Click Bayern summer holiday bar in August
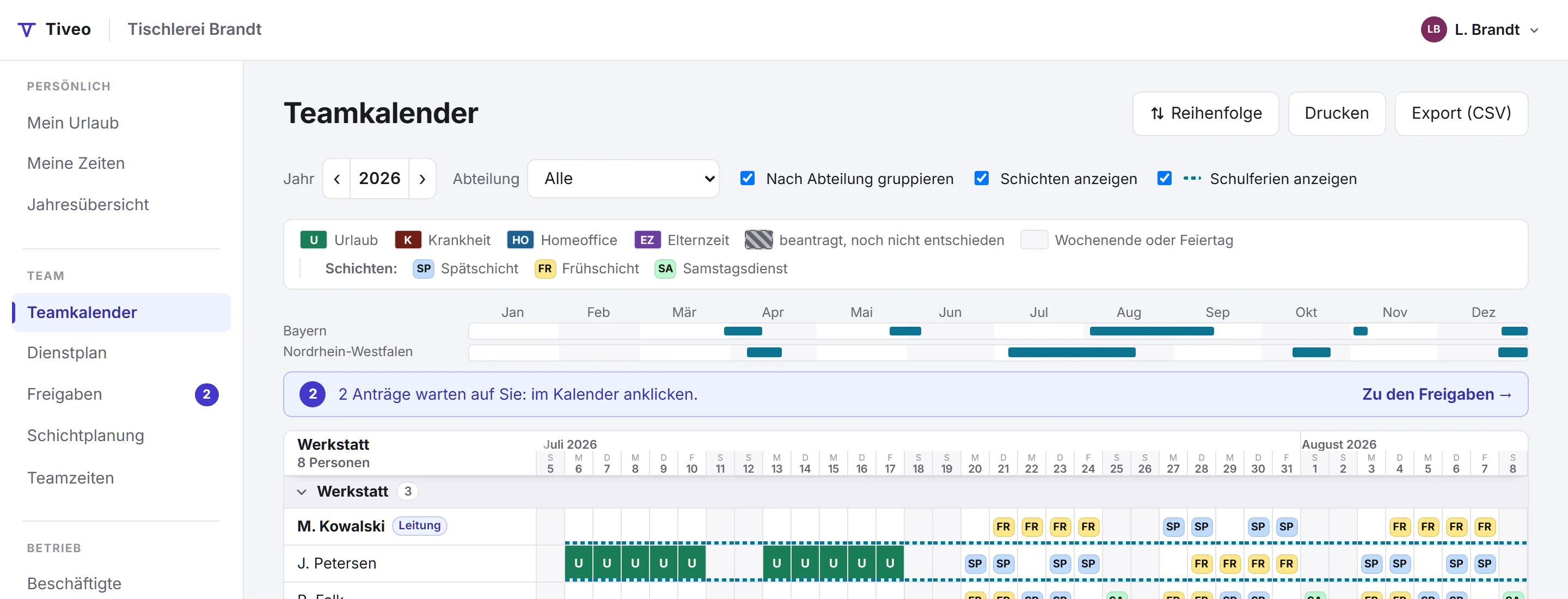The width and height of the screenshot is (1568, 599). click(1151, 331)
